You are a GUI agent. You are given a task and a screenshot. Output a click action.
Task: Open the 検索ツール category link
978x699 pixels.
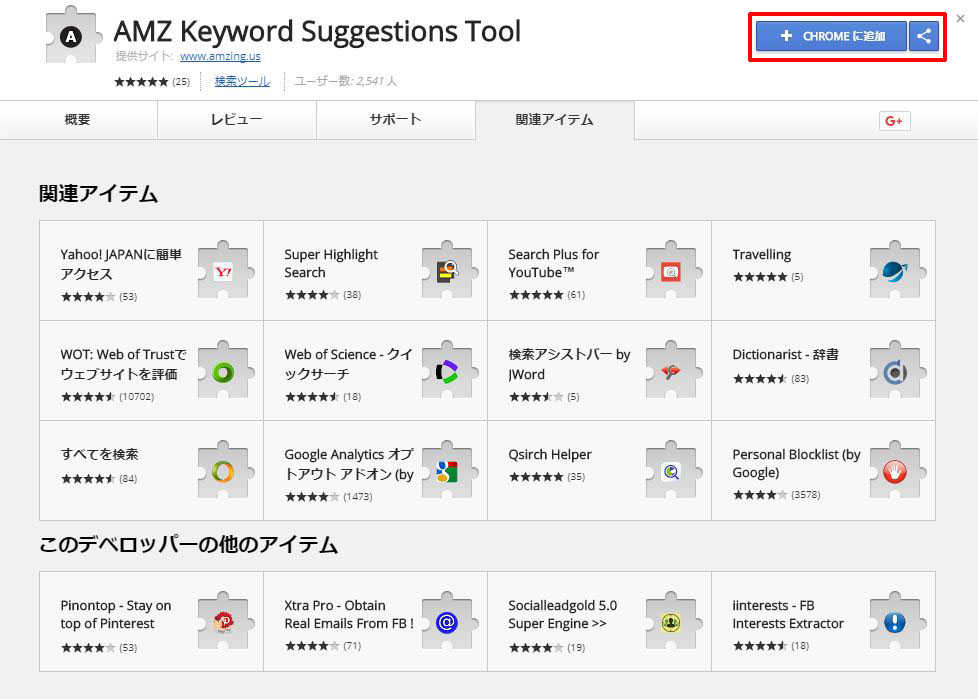[242, 81]
